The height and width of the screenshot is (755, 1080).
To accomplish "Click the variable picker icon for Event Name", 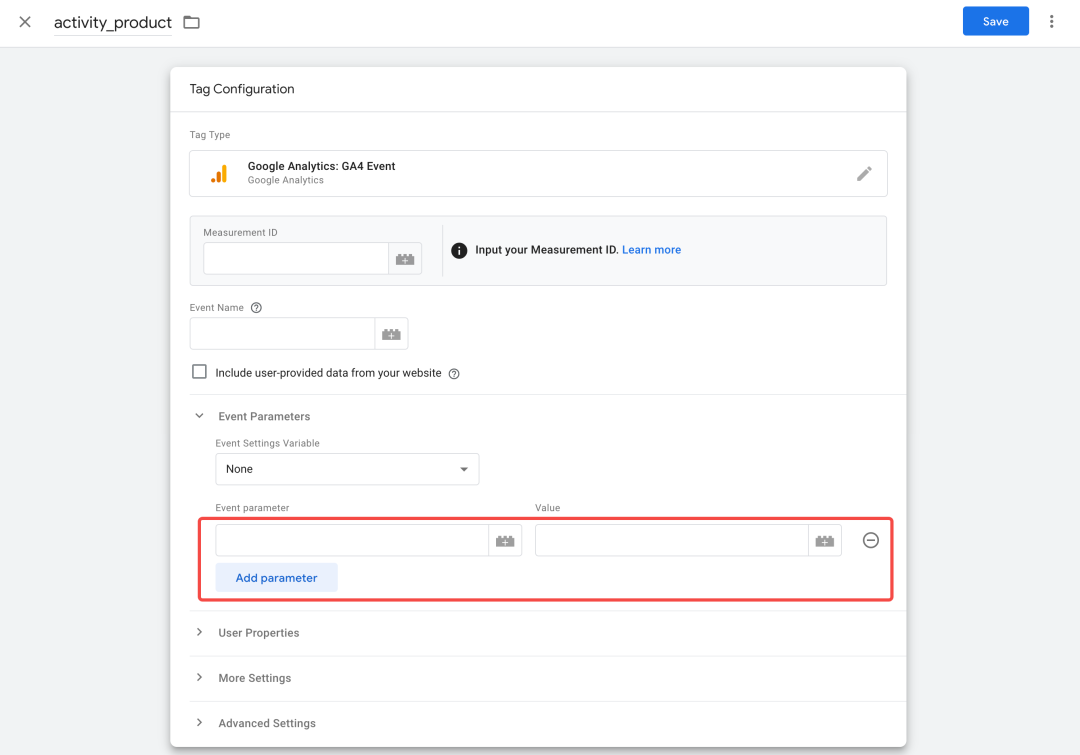I will (391, 334).
